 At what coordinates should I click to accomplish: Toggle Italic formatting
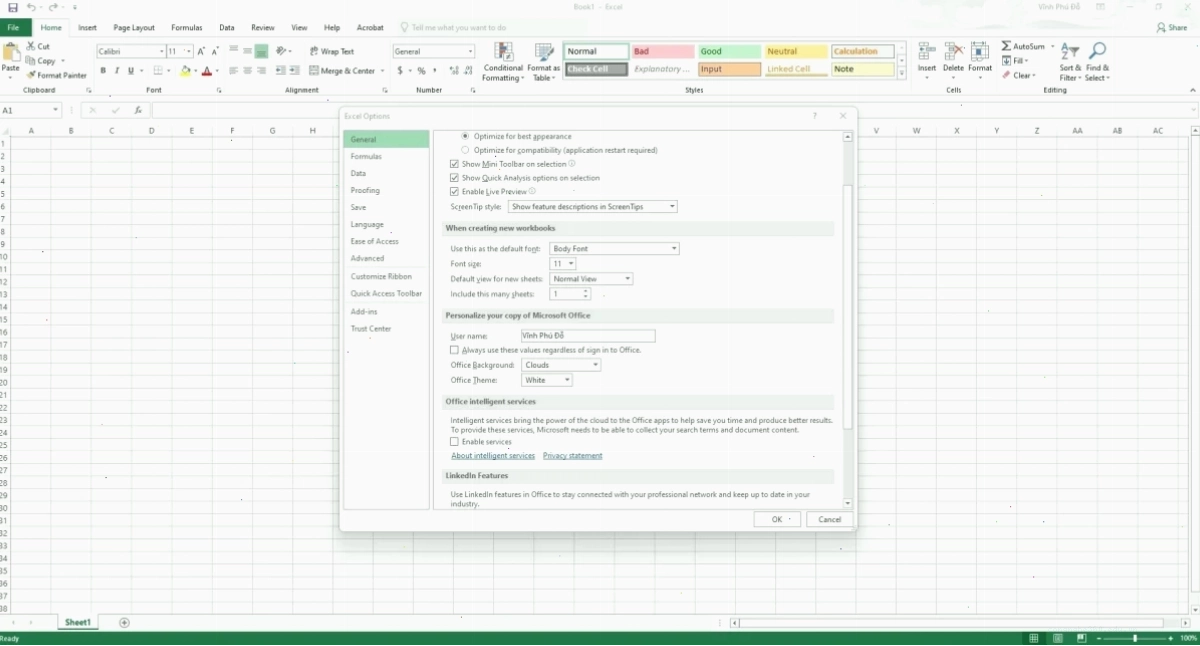tap(117, 71)
